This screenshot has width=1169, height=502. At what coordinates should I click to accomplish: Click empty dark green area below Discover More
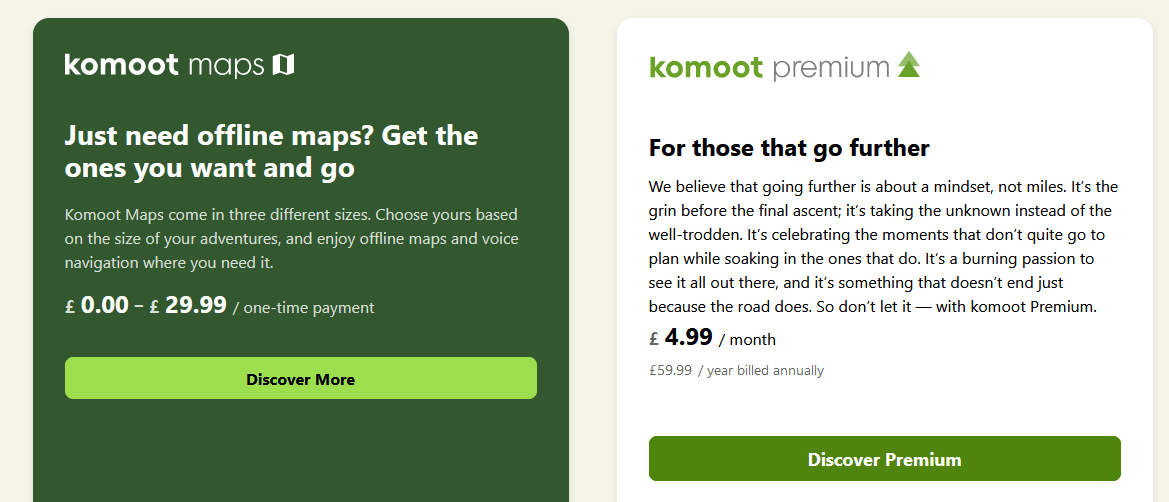[x=300, y=450]
